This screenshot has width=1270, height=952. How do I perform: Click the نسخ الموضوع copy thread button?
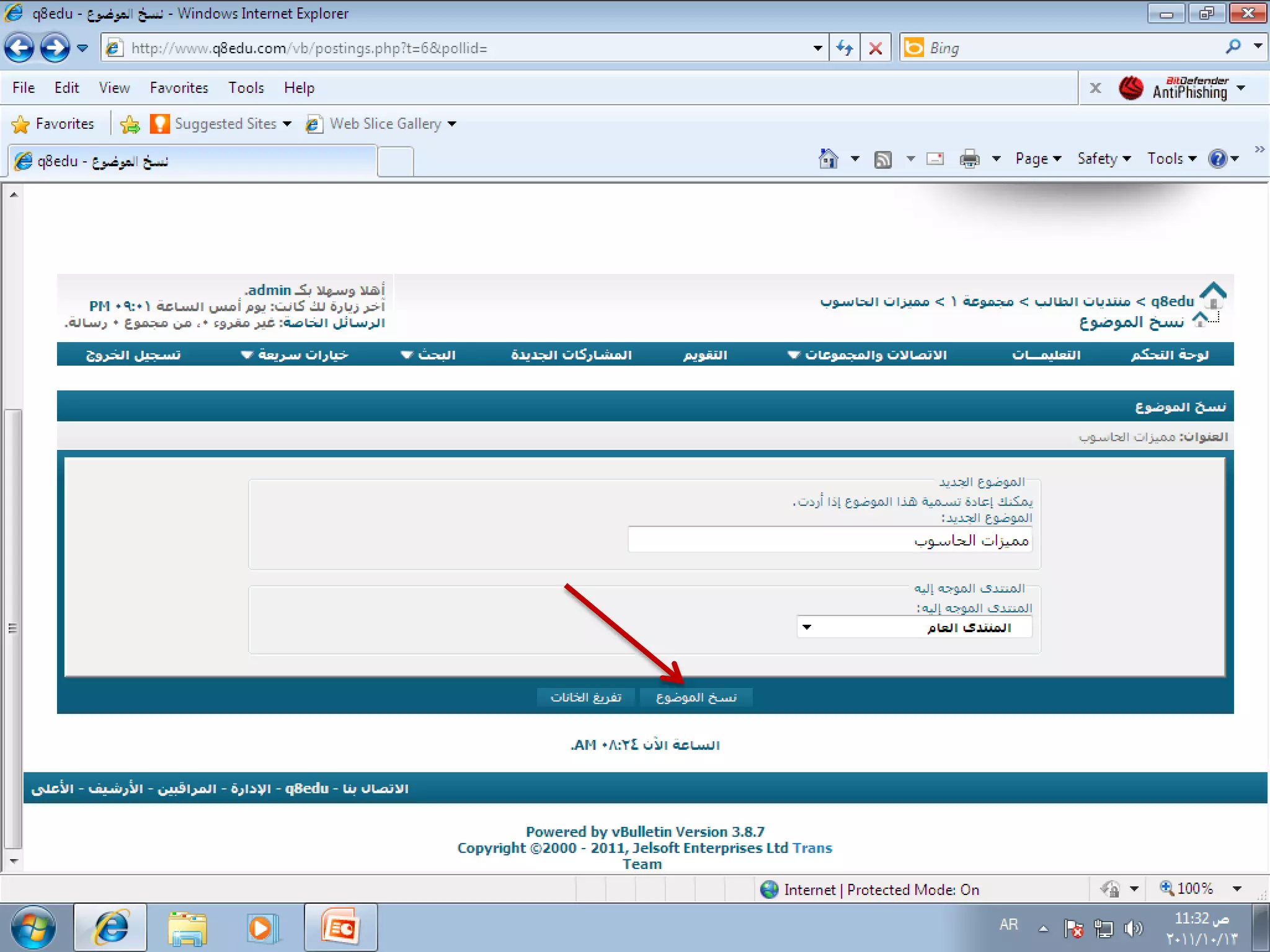(x=696, y=698)
